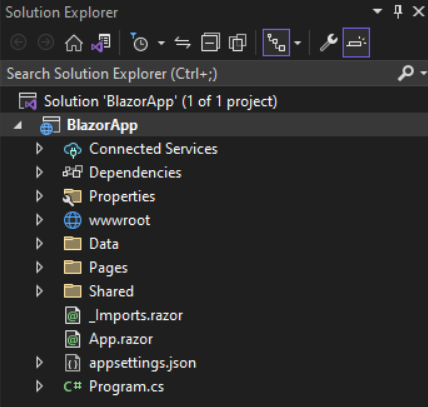This screenshot has width=428, height=407.
Task: Expand the appsettings.json node
Action: click(39, 362)
